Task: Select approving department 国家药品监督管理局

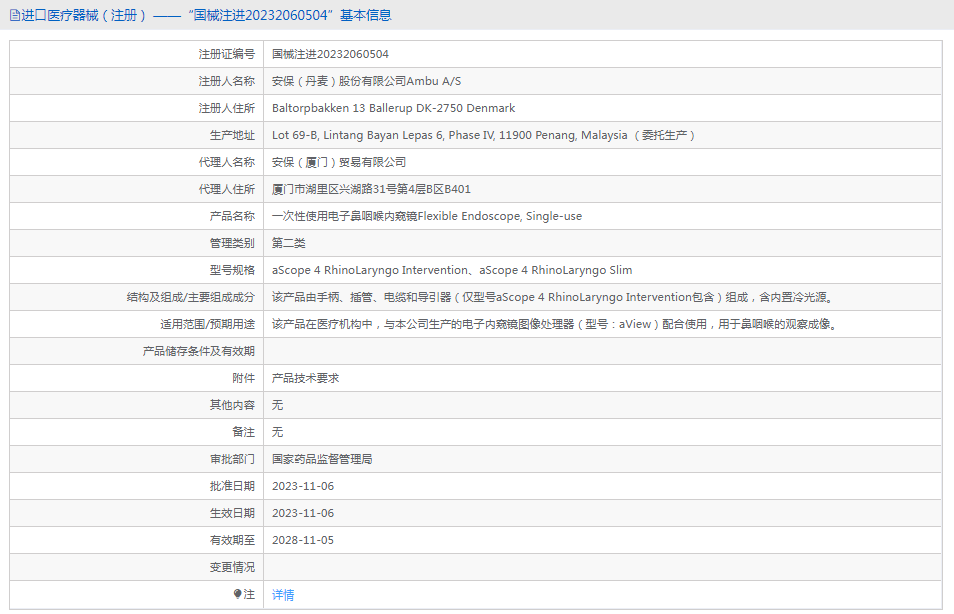Action: pyautogui.click(x=322, y=459)
